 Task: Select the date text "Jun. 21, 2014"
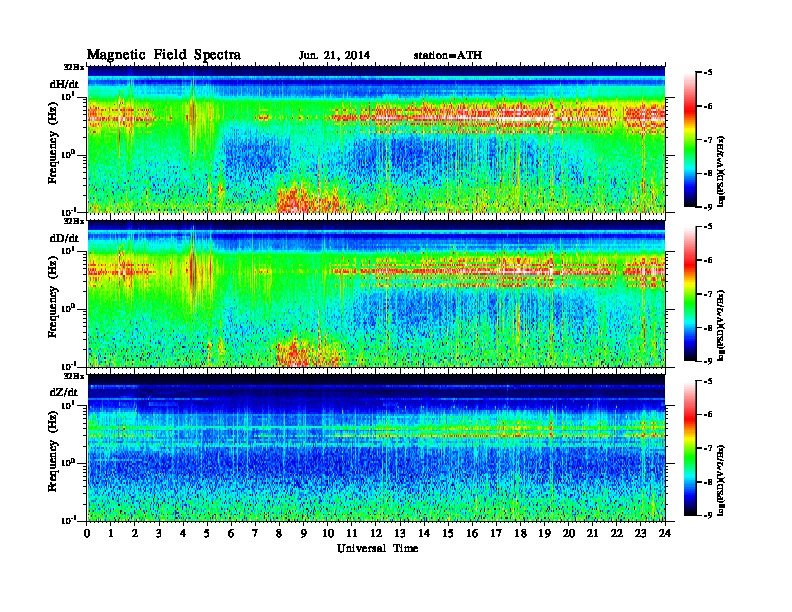coord(334,56)
